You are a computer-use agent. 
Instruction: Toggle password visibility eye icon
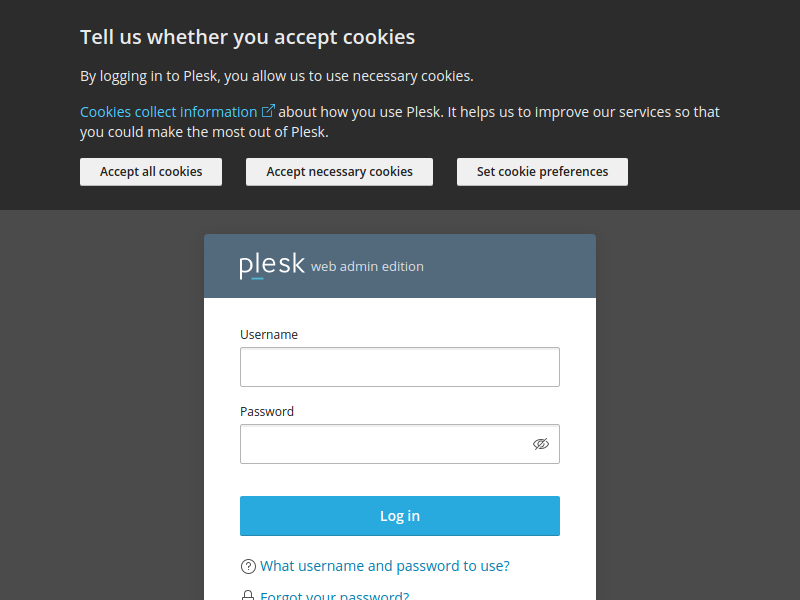(541, 444)
